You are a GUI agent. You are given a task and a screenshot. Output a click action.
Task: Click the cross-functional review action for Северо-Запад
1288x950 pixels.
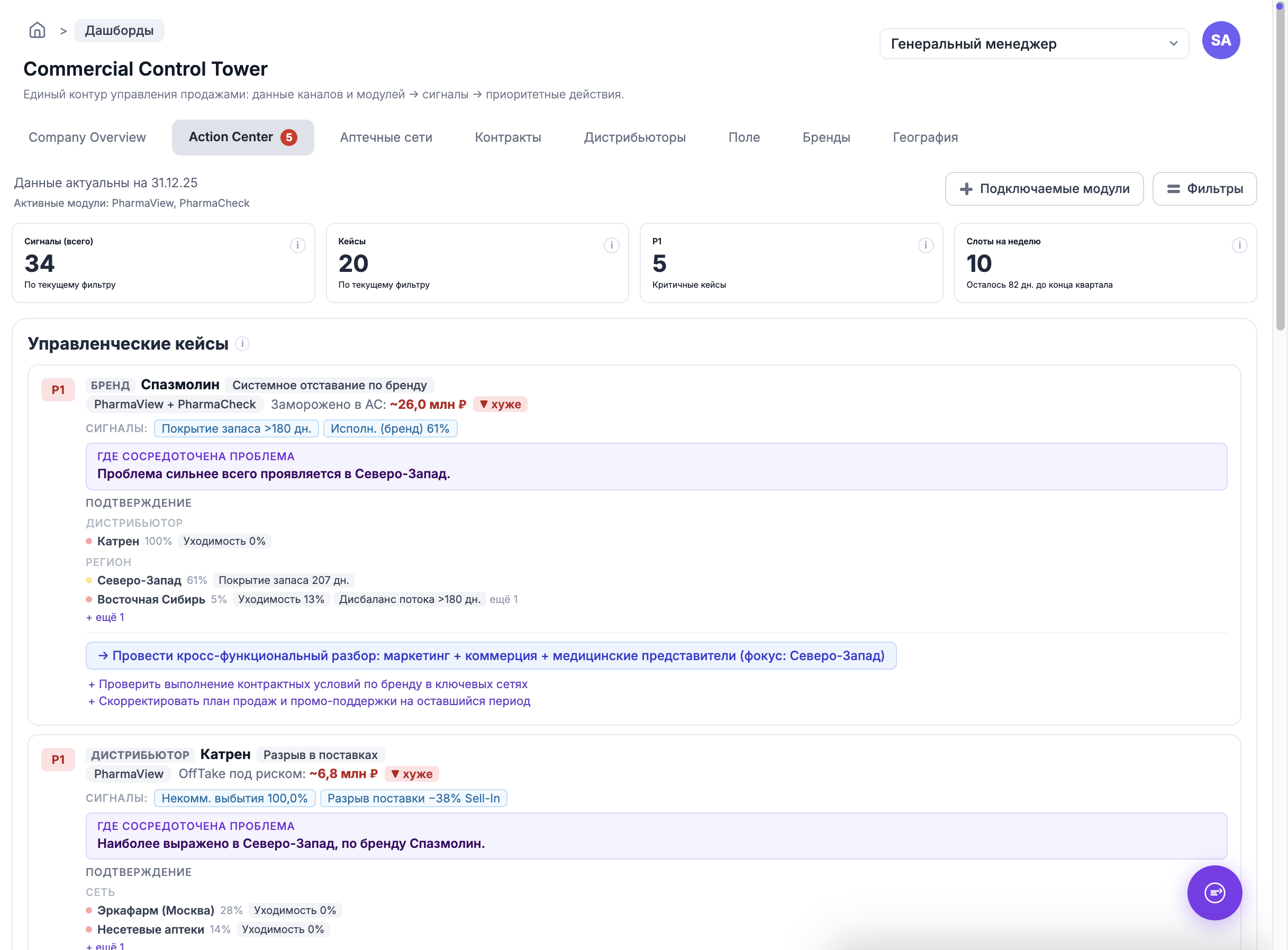[491, 655]
